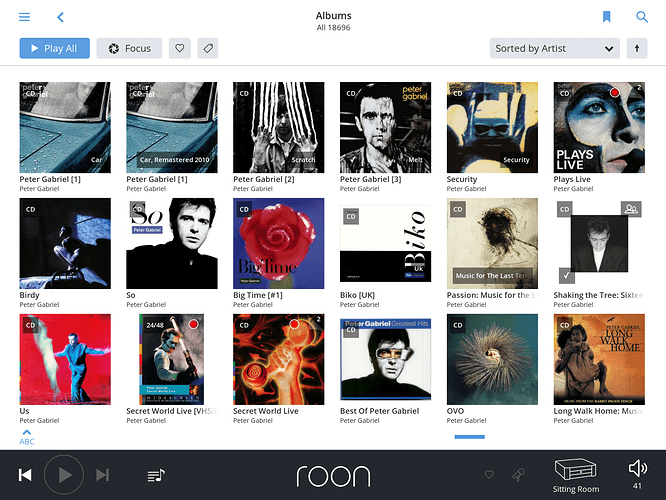Open search with the magnifier icon
666x500 pixels.
tap(641, 17)
